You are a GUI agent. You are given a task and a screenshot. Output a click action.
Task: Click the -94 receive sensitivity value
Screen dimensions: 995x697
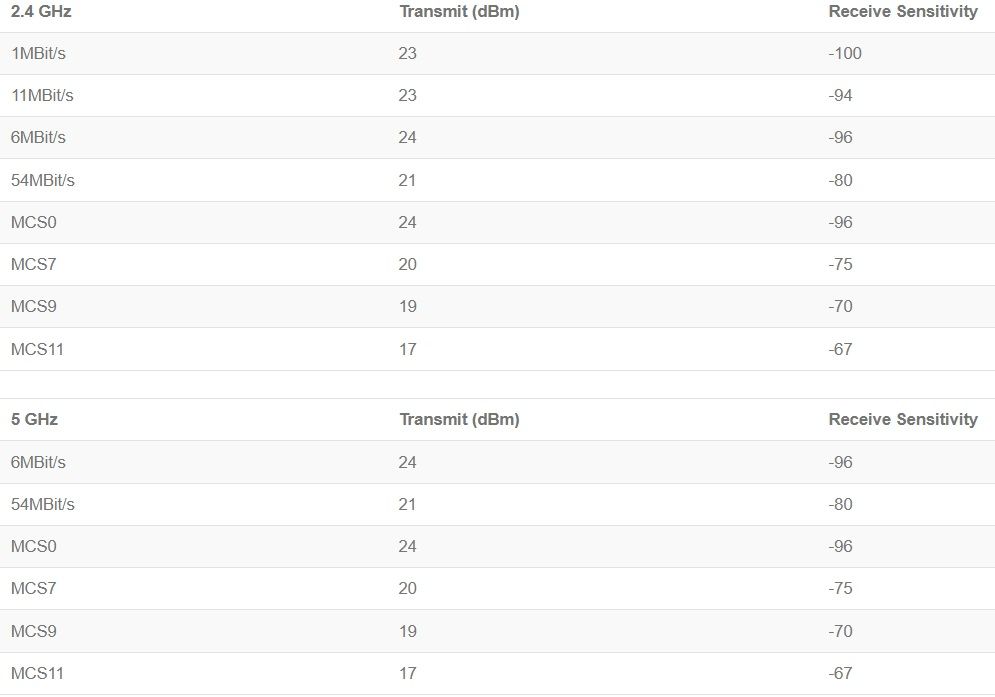[840, 96]
